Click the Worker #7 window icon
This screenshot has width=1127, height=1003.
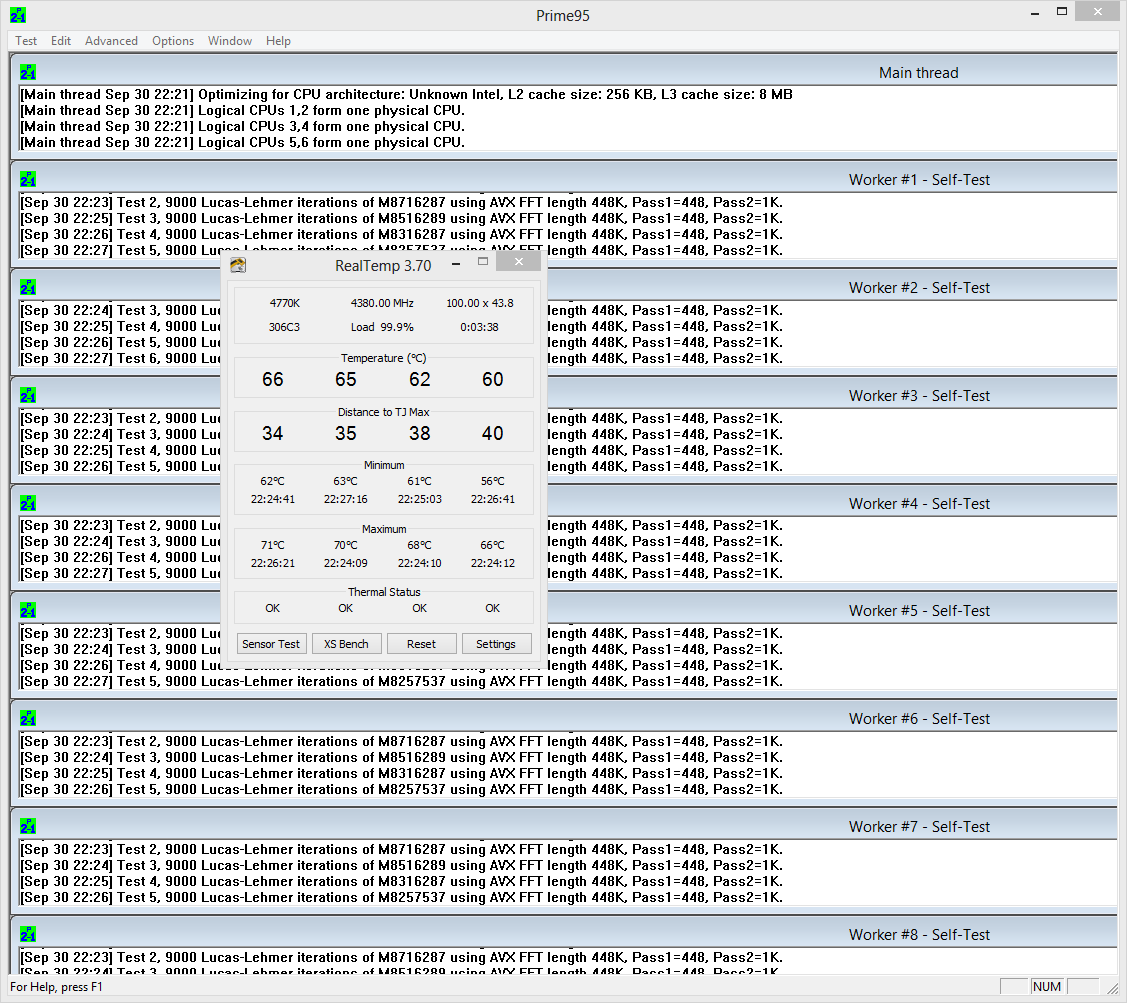[x=28, y=826]
